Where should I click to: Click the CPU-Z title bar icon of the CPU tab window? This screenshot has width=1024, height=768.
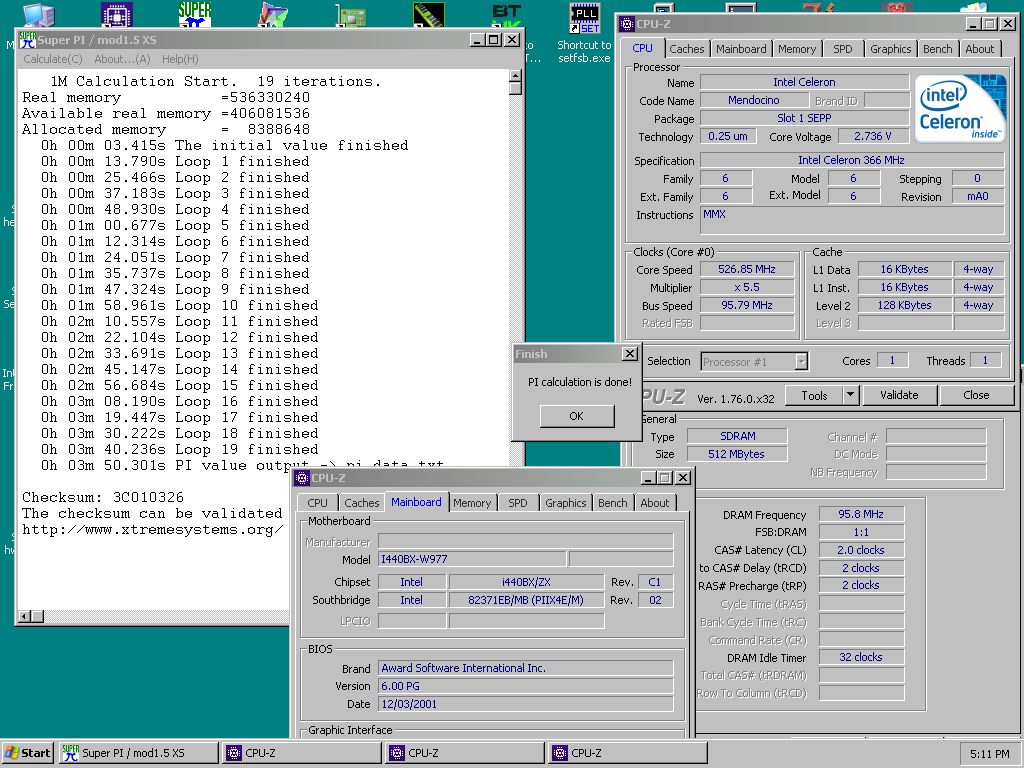coord(627,24)
